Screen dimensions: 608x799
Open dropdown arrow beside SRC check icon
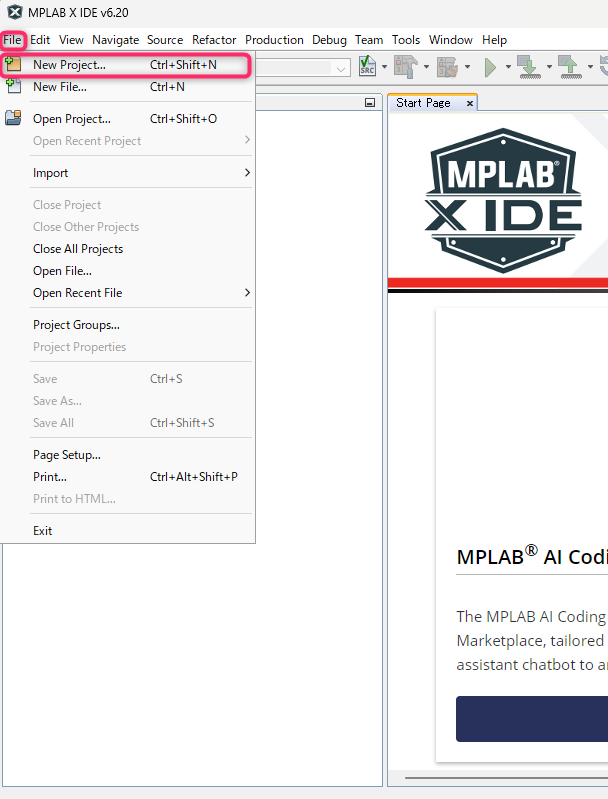click(x=385, y=67)
